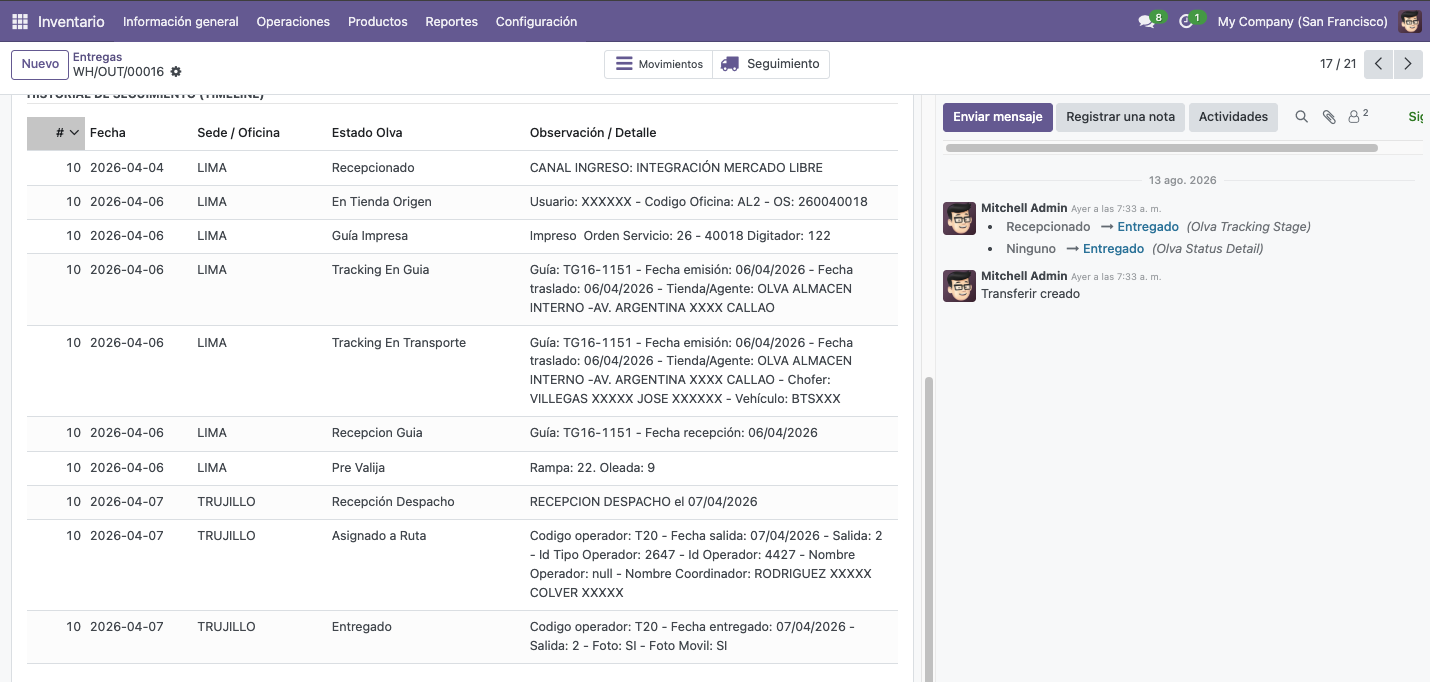
Task: Show followers icon with count 2
Action: 1358,116
